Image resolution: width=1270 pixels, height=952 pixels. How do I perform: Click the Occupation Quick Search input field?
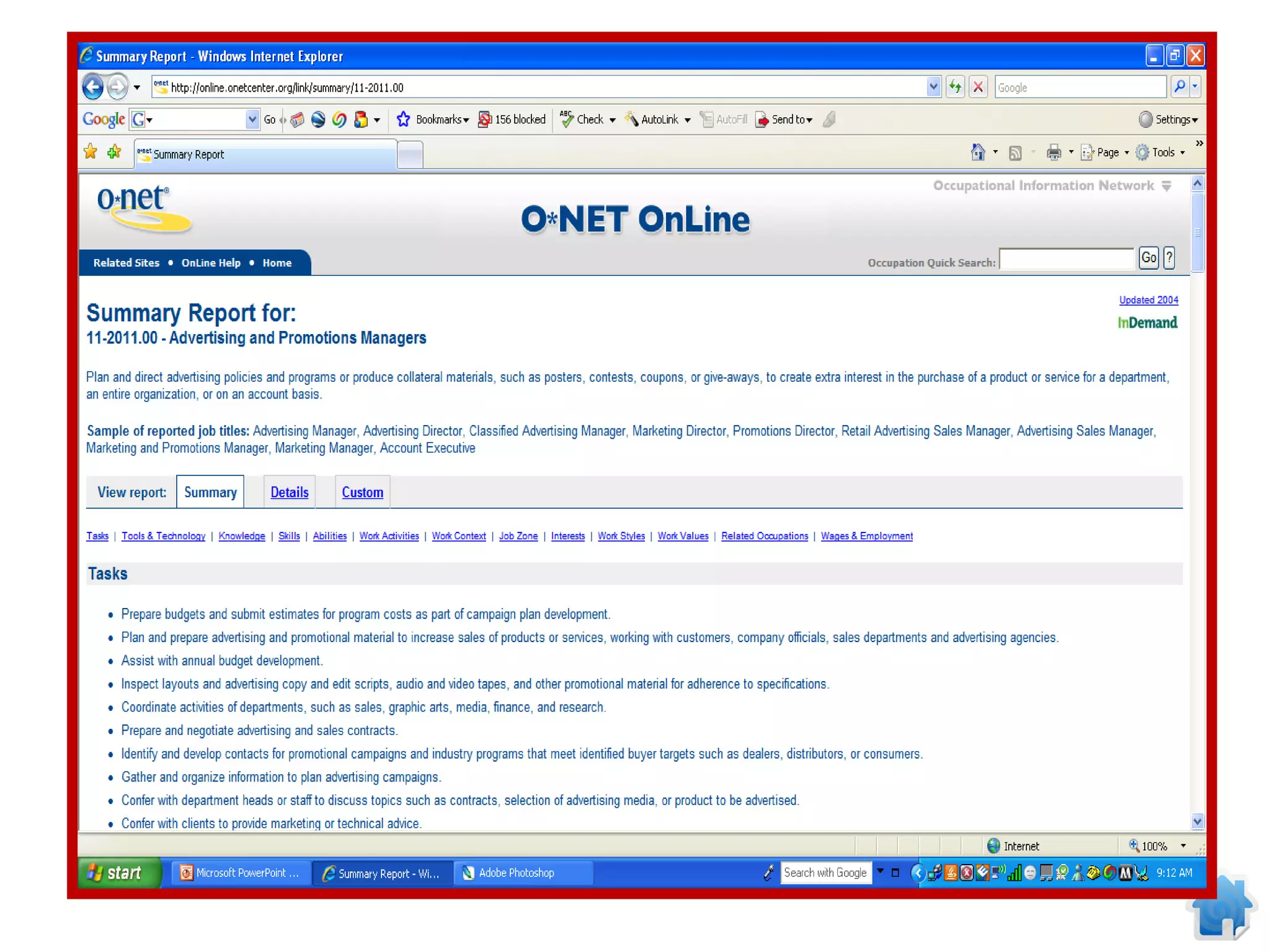(1067, 260)
